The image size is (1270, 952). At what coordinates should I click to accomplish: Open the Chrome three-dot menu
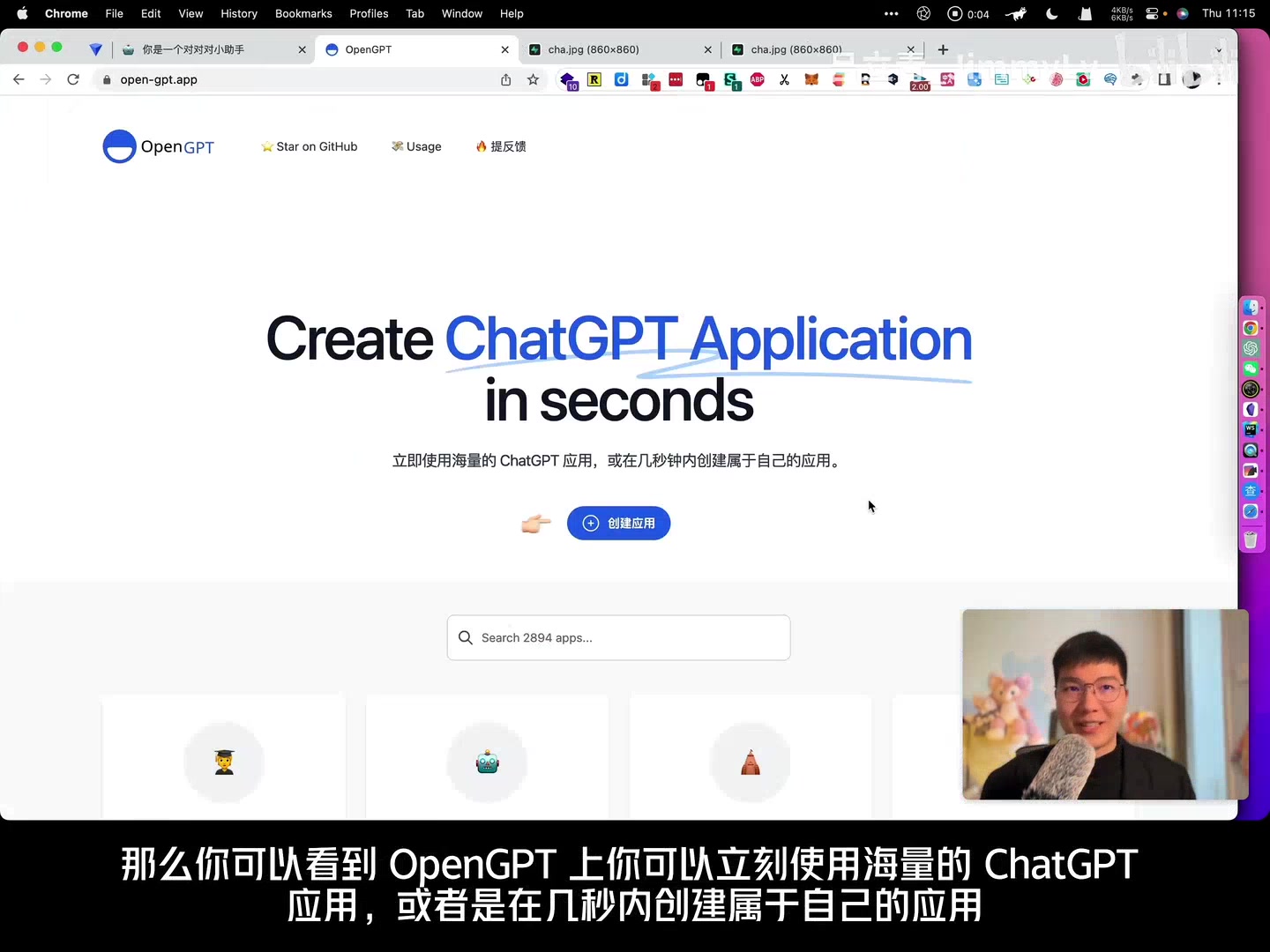1221,79
